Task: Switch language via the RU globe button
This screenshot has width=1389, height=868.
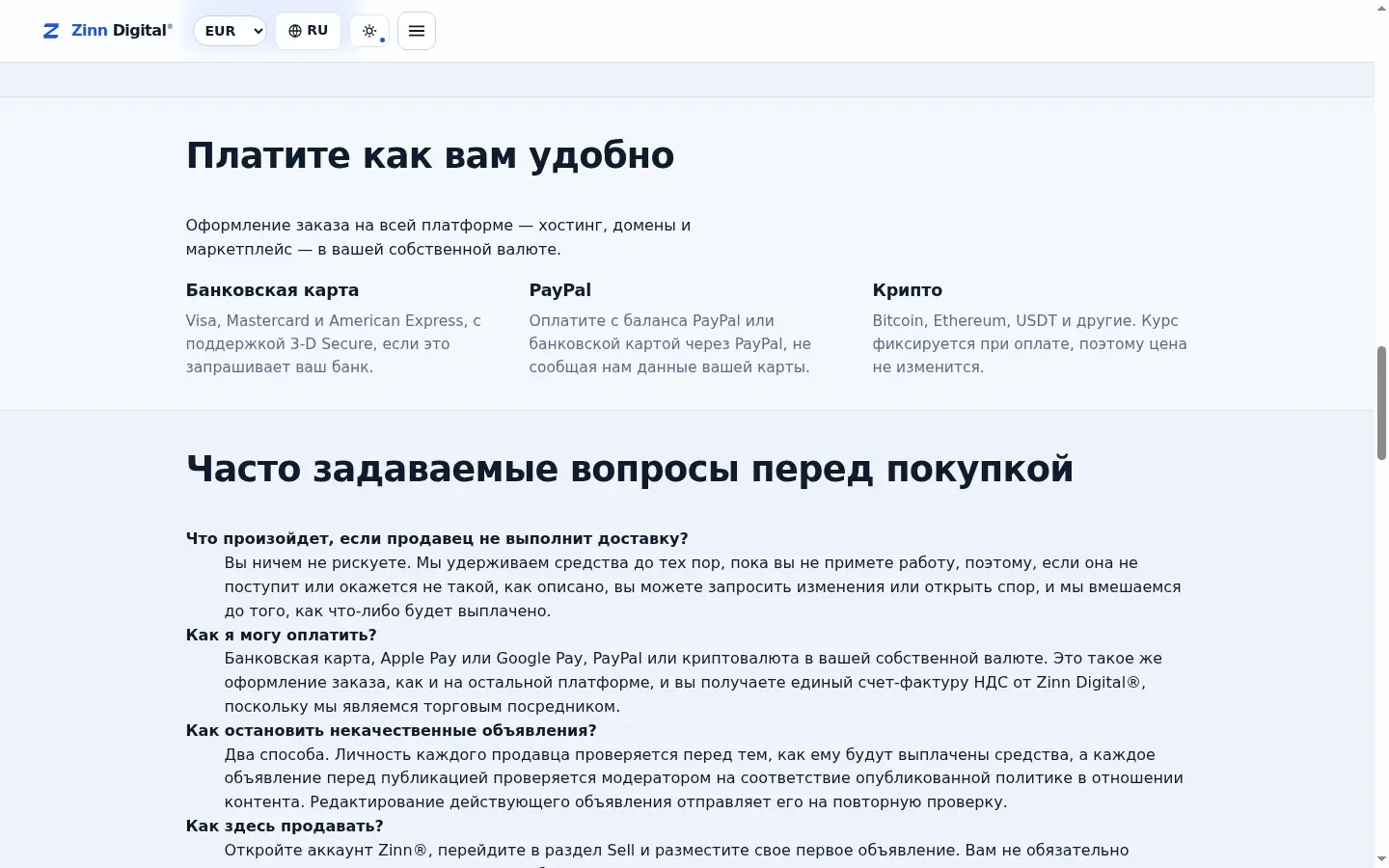Action: tap(308, 31)
